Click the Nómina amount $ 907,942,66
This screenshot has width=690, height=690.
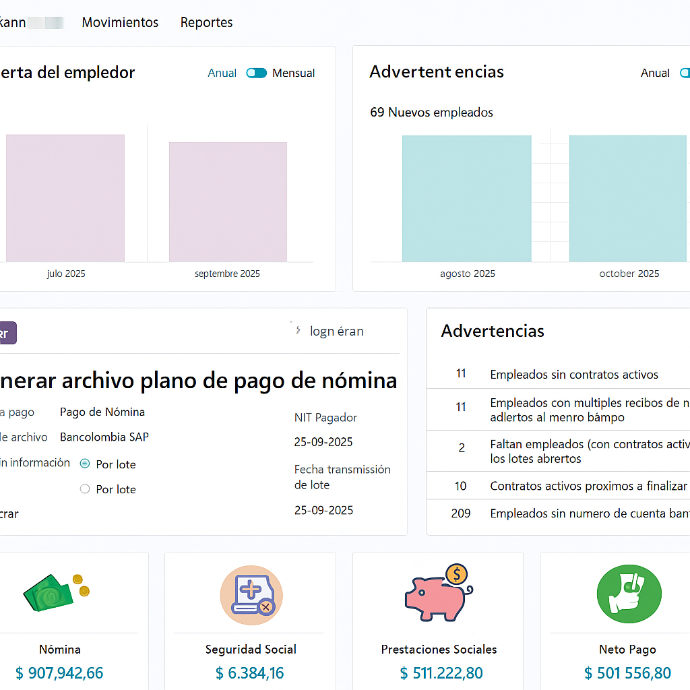click(x=59, y=673)
